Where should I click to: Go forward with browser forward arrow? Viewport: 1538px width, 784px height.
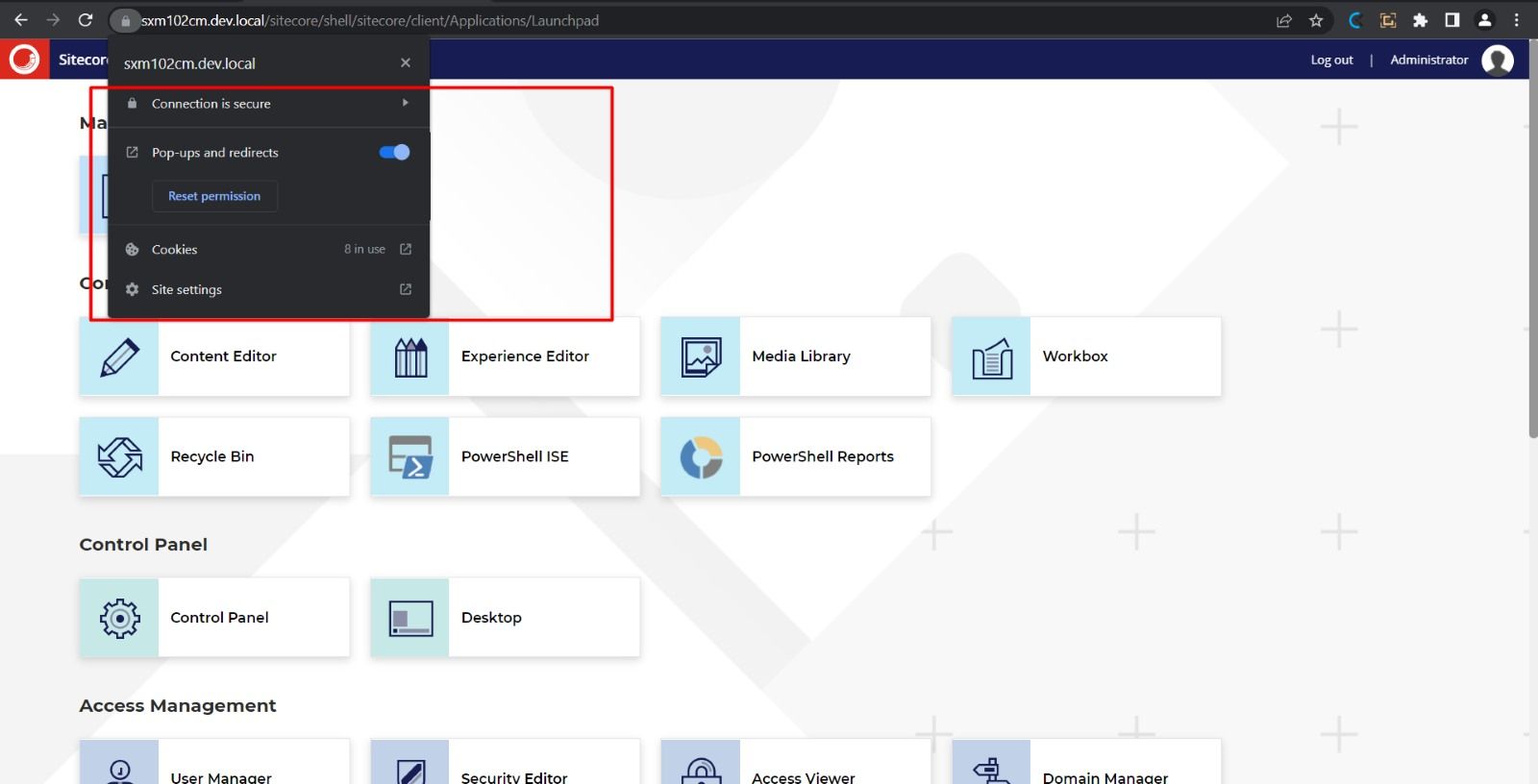coord(53,20)
